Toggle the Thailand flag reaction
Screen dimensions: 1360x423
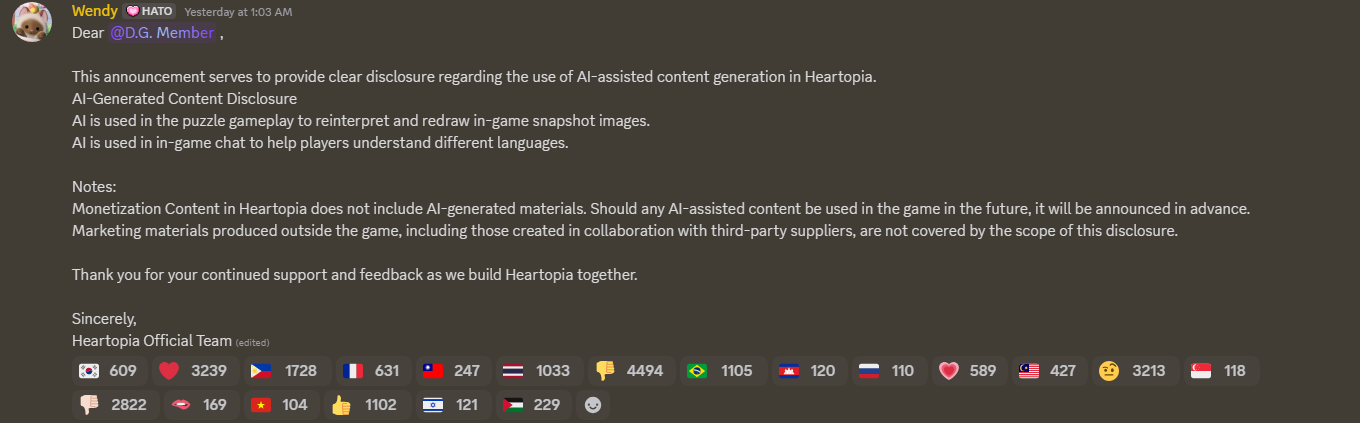539,371
